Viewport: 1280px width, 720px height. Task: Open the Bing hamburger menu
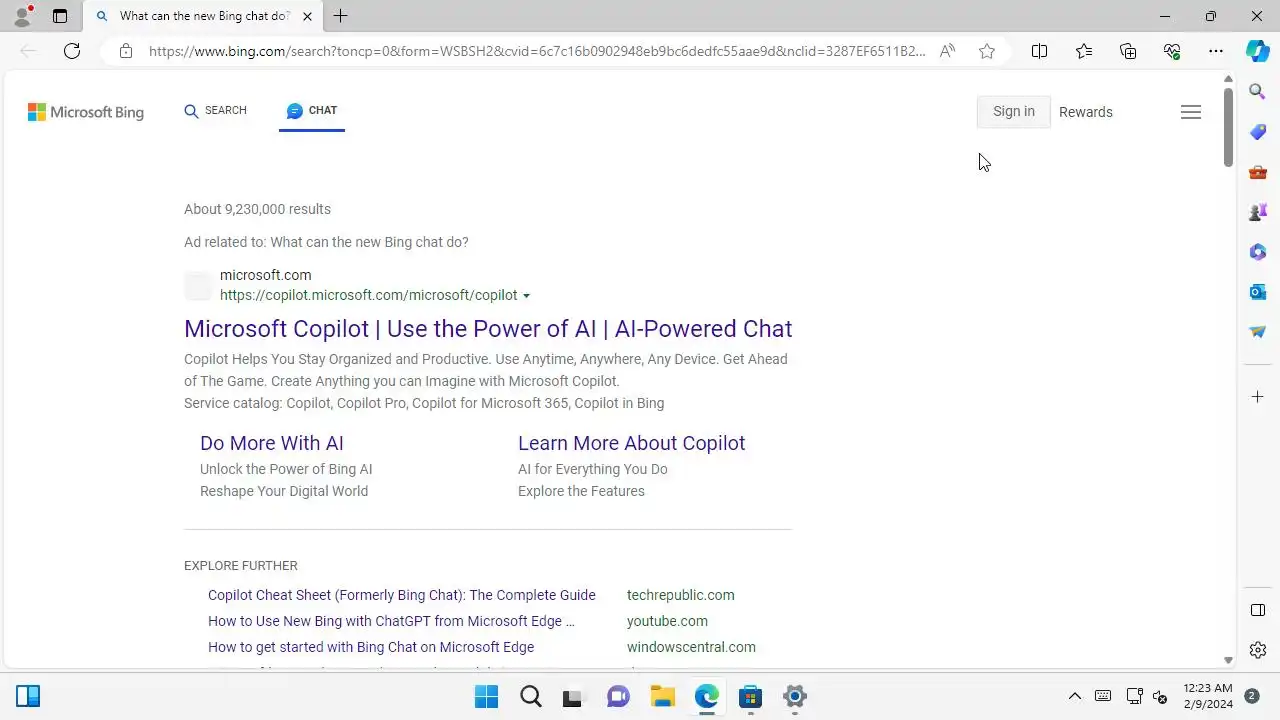(x=1191, y=112)
